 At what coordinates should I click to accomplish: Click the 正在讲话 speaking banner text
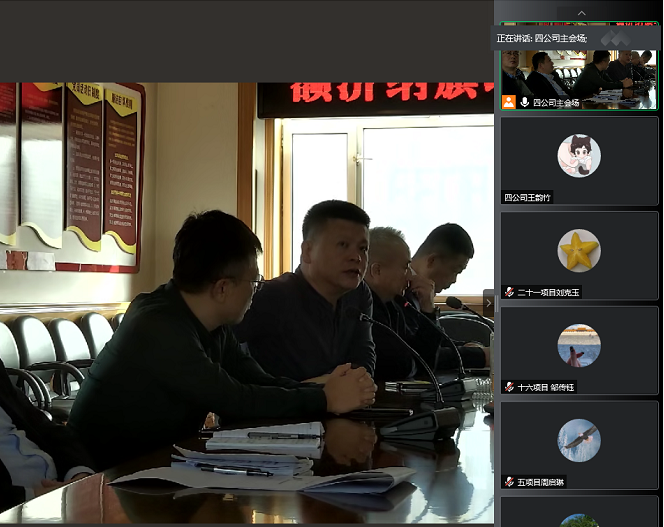click(542, 38)
